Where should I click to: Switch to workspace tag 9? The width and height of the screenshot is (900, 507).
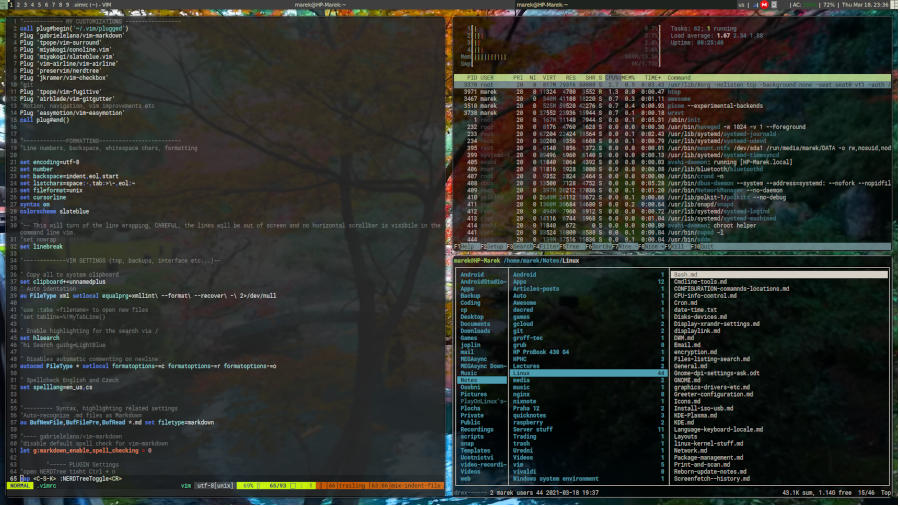coord(67,4)
